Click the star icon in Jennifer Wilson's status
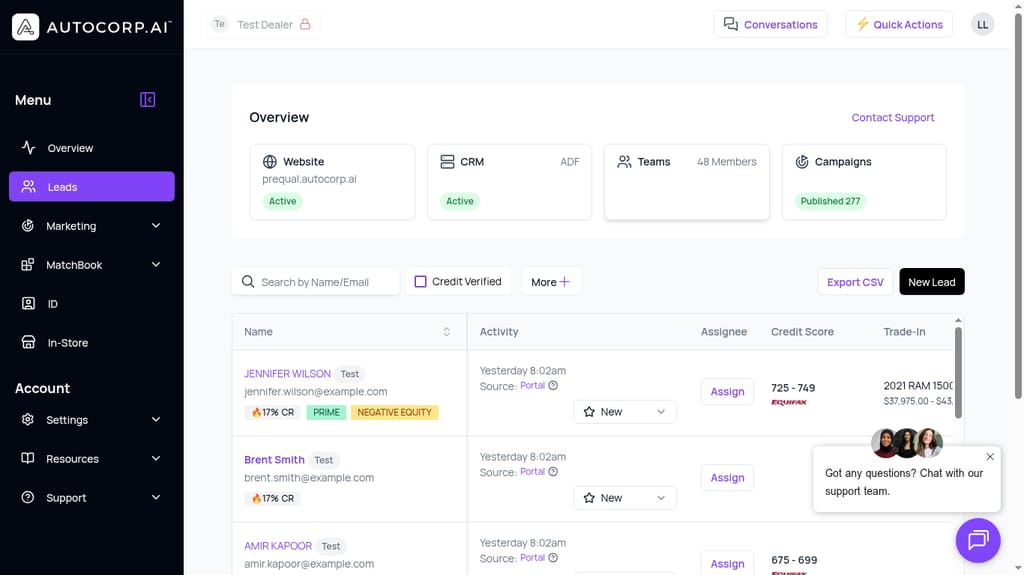This screenshot has width=1024, height=575. point(589,412)
